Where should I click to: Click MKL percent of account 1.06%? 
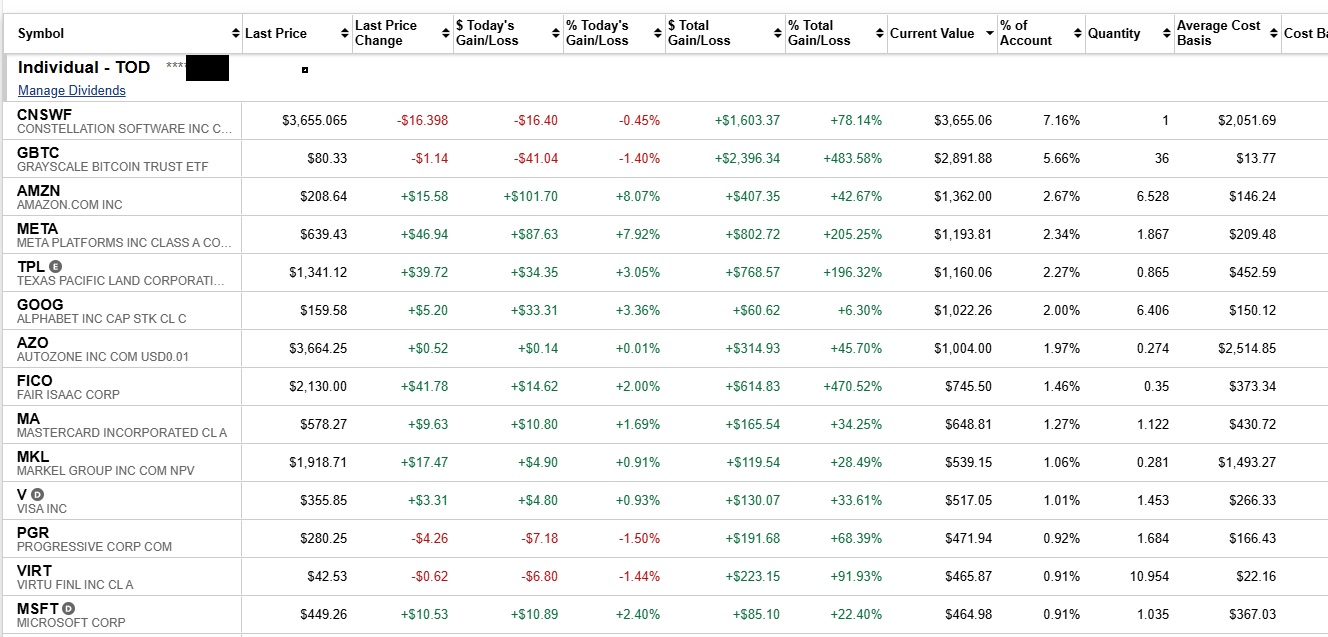1061,462
